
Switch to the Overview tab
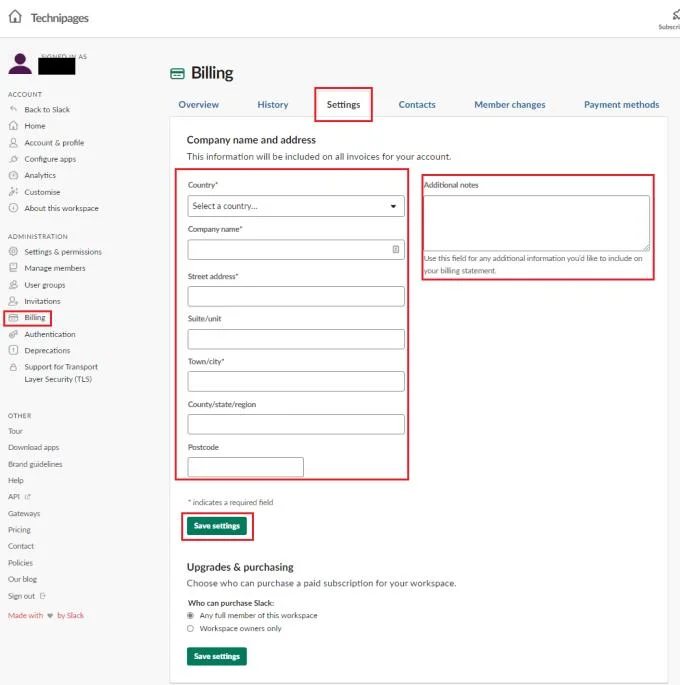pyautogui.click(x=199, y=105)
